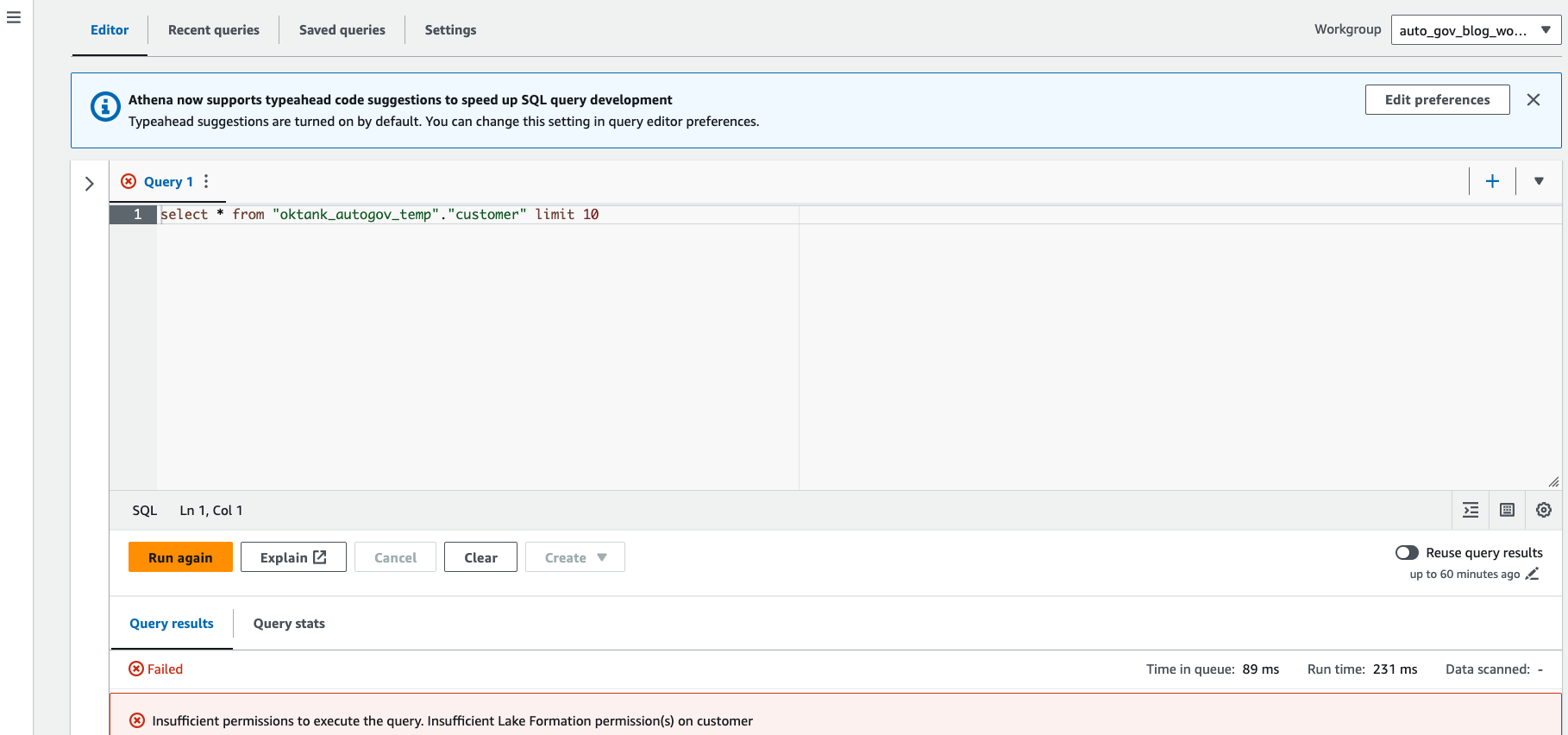Viewport: 1568px width, 735px height.
Task: Click the Run again button
Action: 180,557
